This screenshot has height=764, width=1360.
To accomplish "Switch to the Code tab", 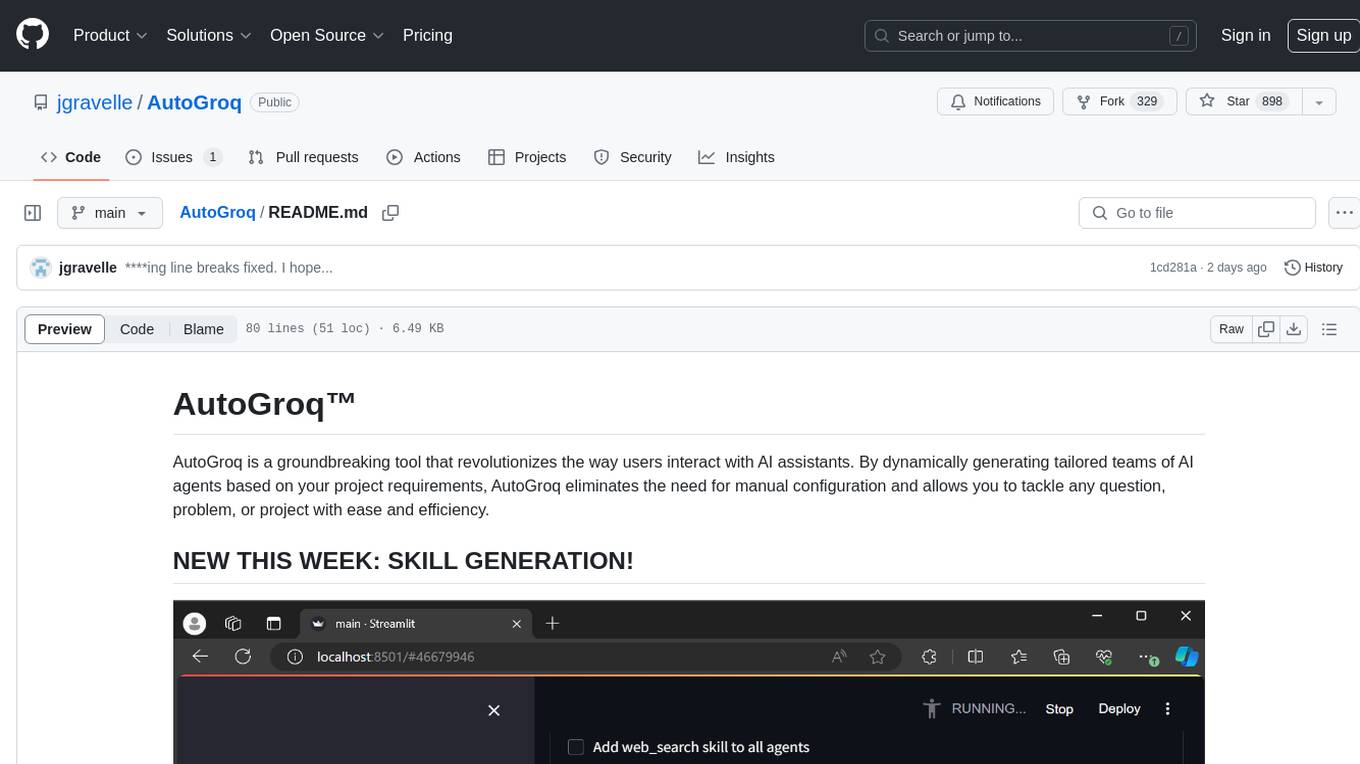I will [x=71, y=157].
